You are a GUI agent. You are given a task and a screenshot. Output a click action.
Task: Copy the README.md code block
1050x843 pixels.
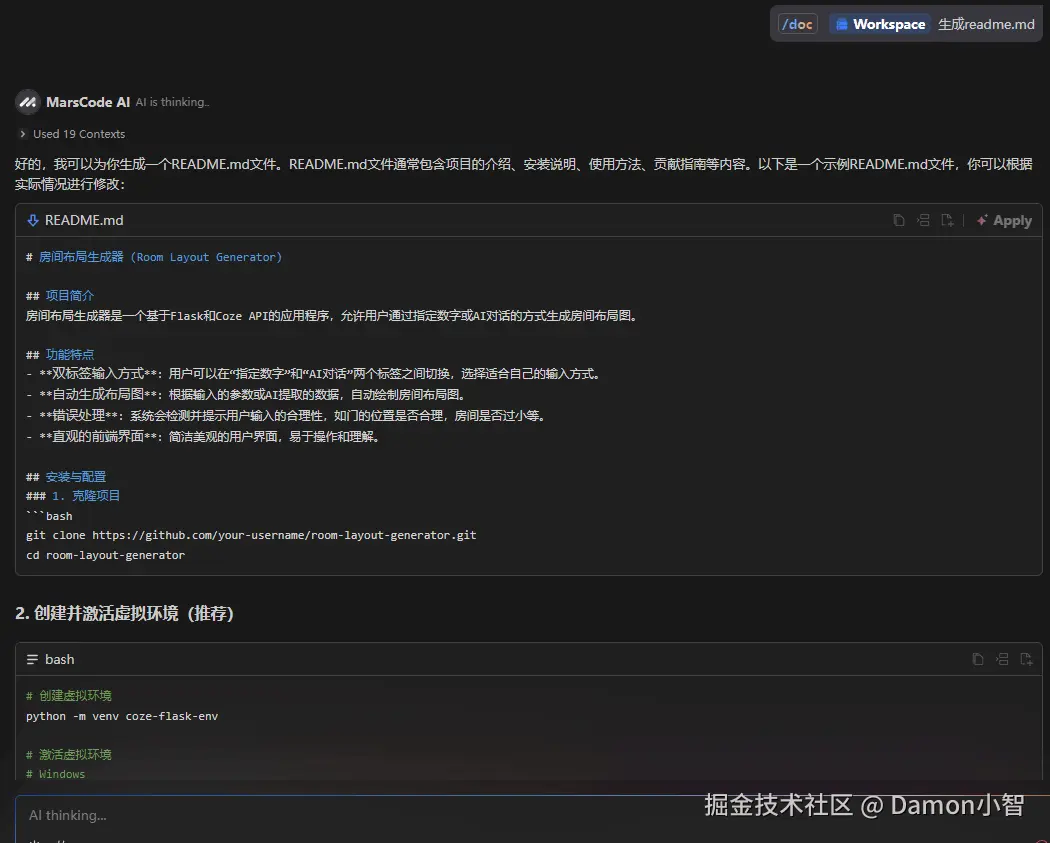point(899,220)
